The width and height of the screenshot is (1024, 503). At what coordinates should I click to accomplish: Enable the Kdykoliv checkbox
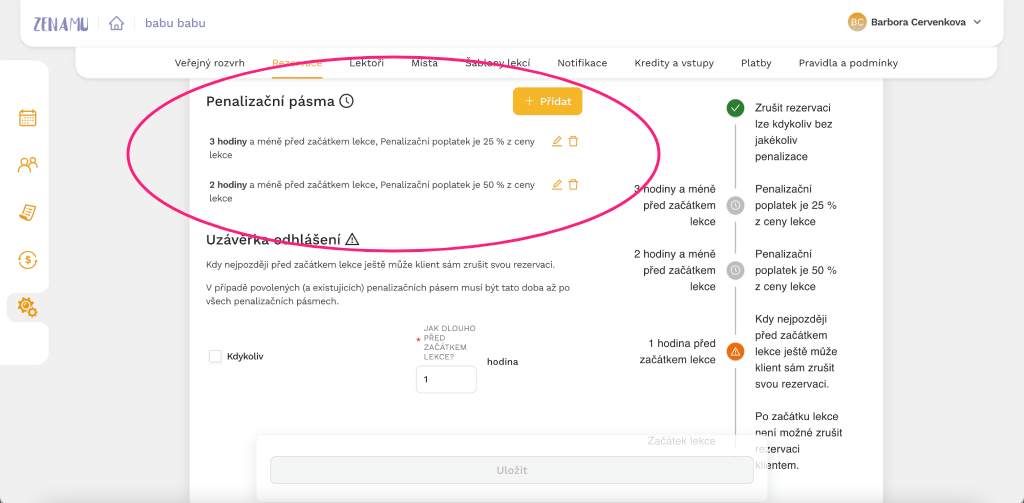click(215, 356)
